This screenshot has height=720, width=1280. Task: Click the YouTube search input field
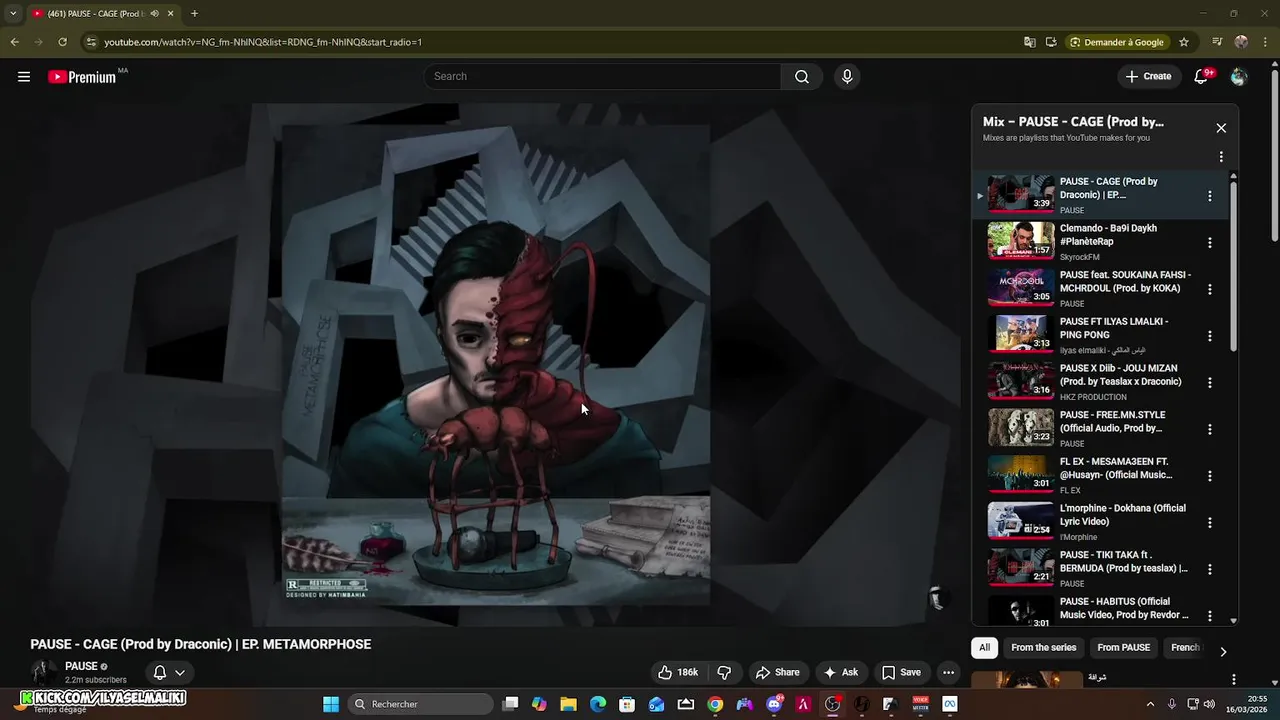tap(603, 77)
